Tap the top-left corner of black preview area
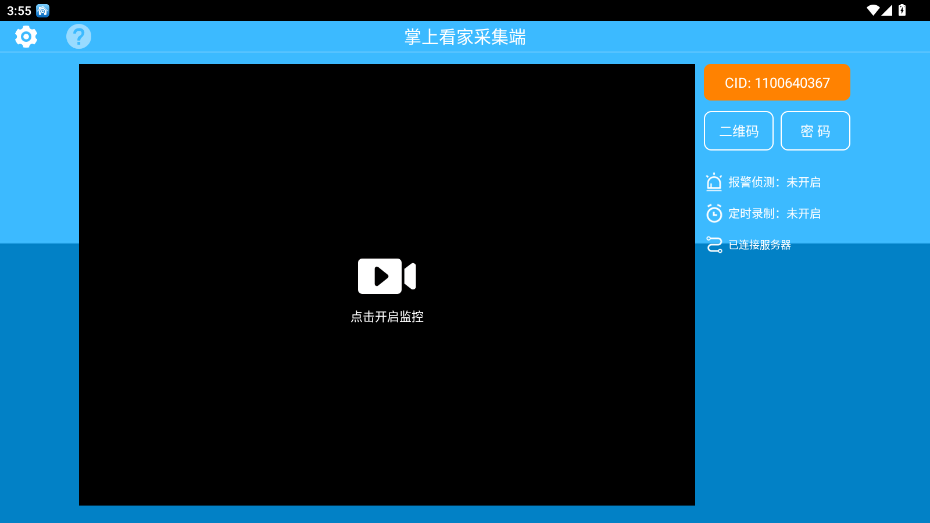930x523 pixels. pos(90,75)
